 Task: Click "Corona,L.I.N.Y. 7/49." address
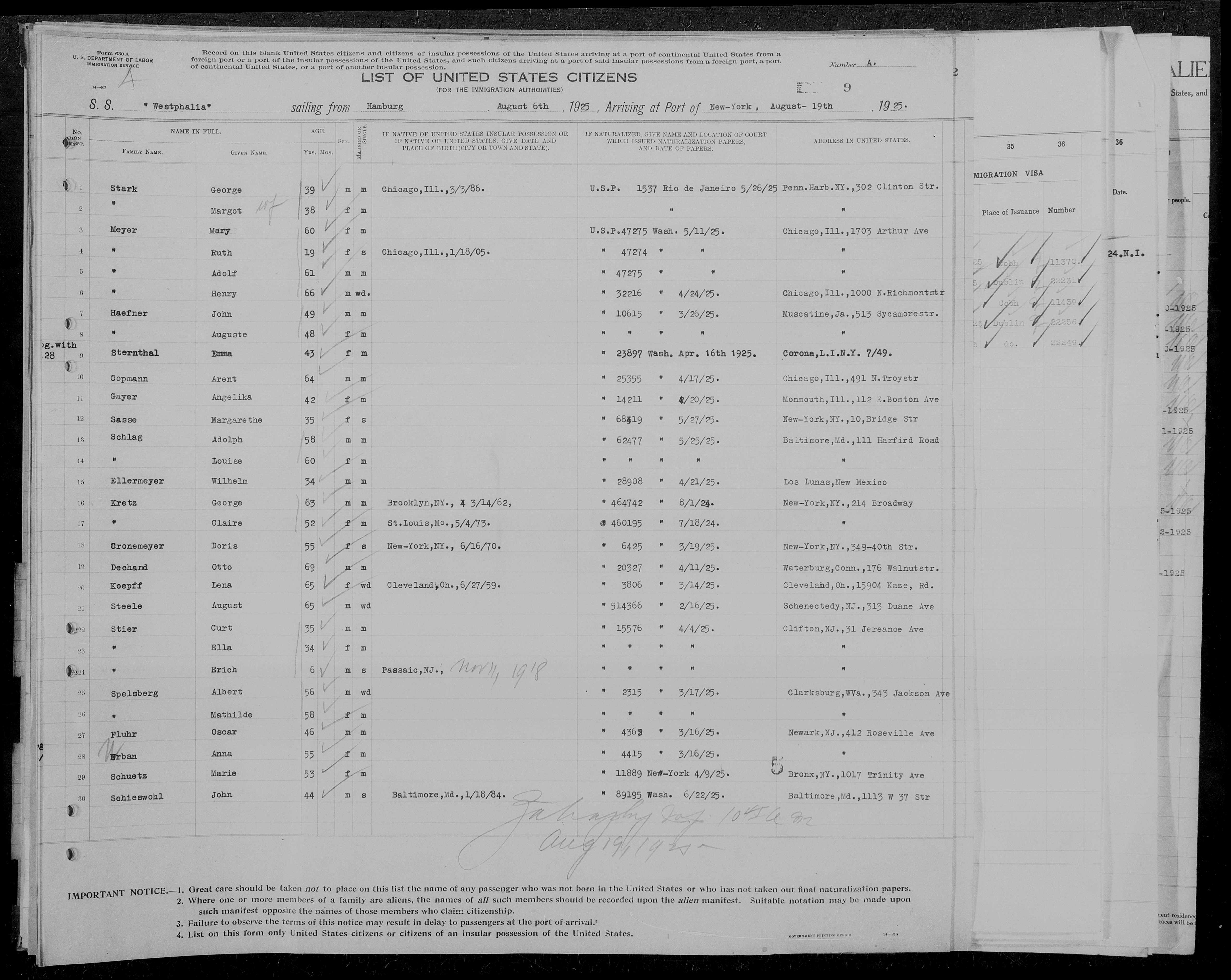tap(837, 353)
